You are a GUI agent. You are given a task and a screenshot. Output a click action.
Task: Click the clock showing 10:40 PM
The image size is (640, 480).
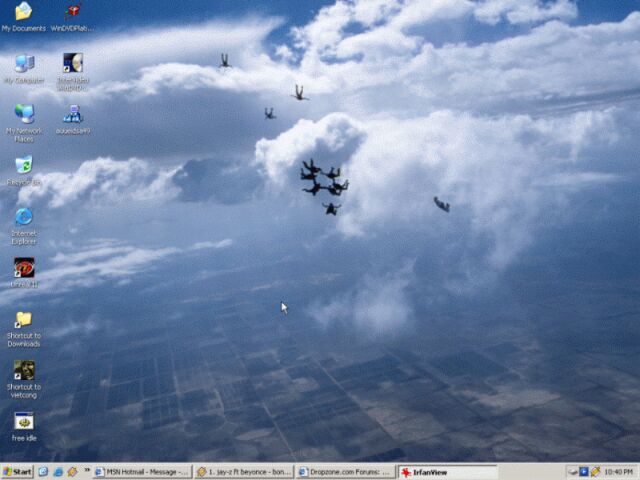[618, 472]
